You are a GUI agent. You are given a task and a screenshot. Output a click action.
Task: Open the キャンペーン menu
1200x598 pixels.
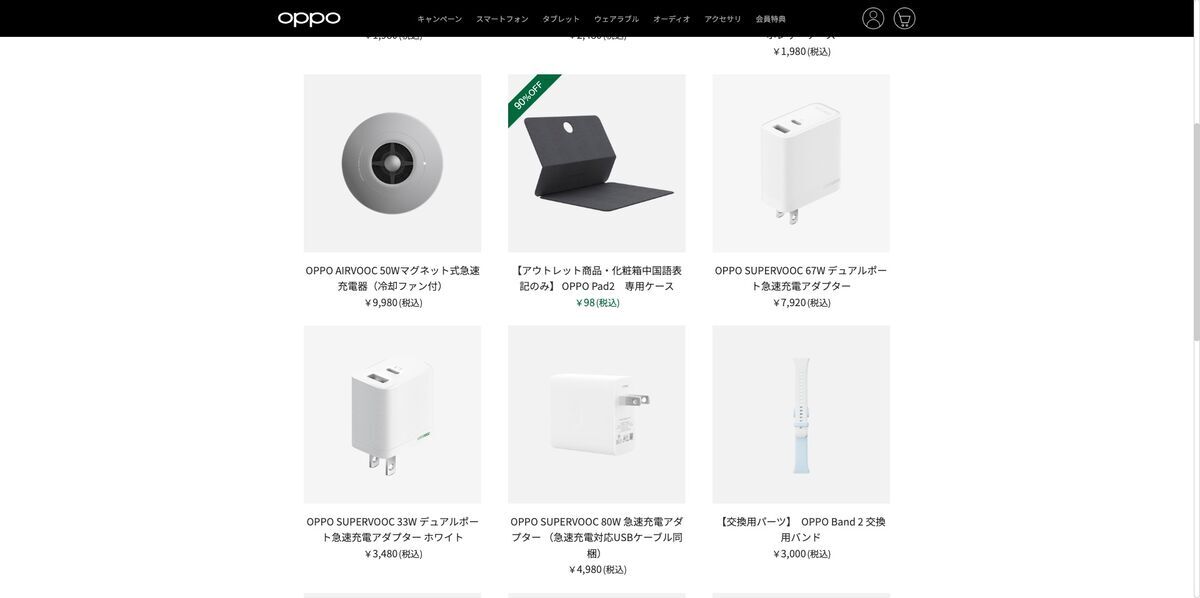[440, 19]
